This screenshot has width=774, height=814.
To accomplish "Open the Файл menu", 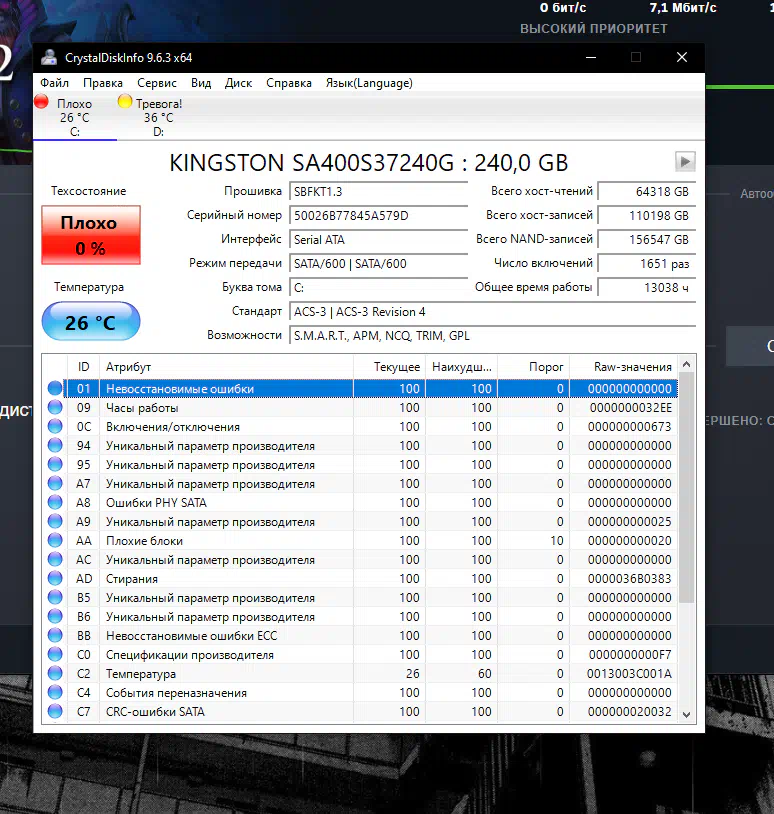I will (55, 83).
